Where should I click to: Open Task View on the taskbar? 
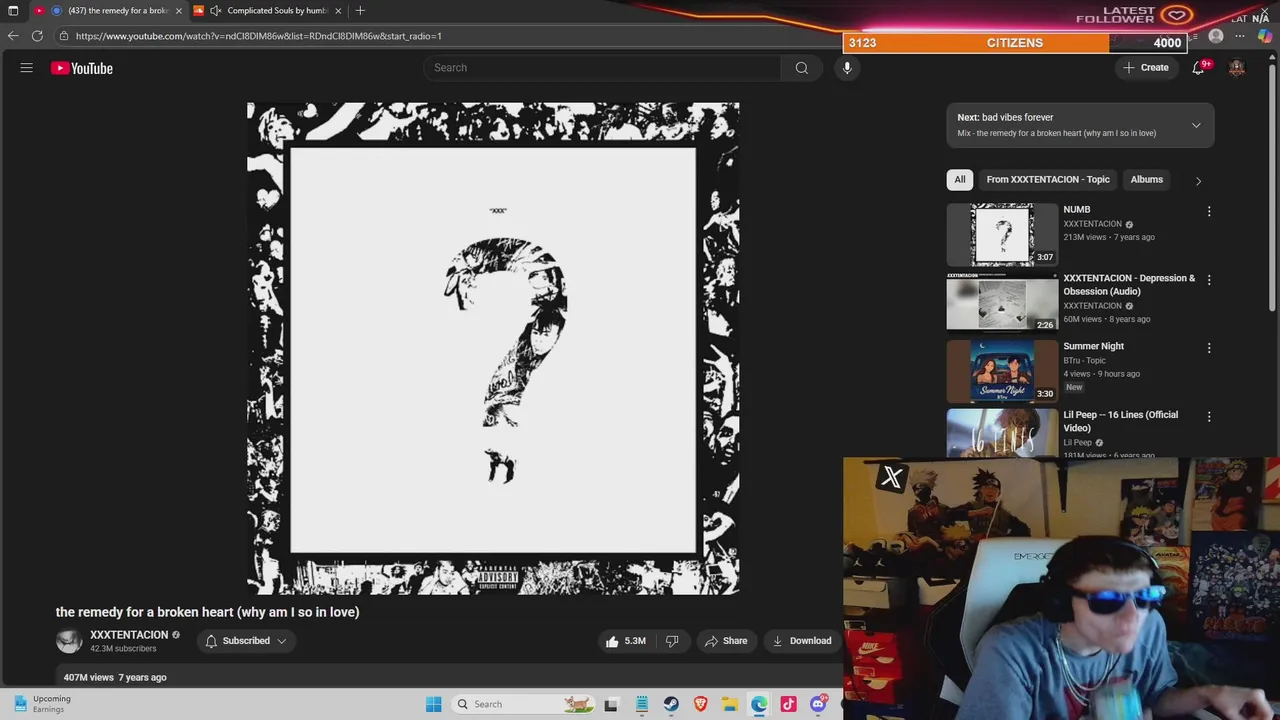(611, 704)
